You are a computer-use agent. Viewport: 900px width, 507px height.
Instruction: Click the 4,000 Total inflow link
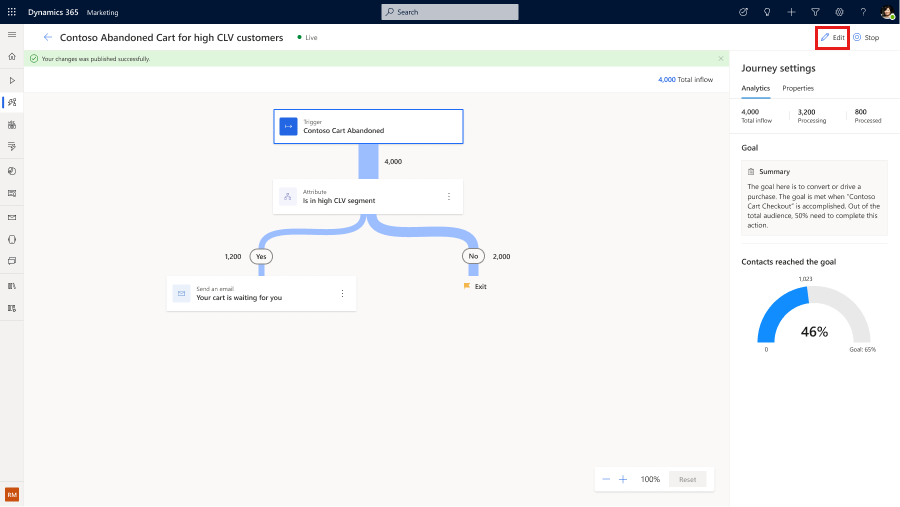[x=685, y=80]
